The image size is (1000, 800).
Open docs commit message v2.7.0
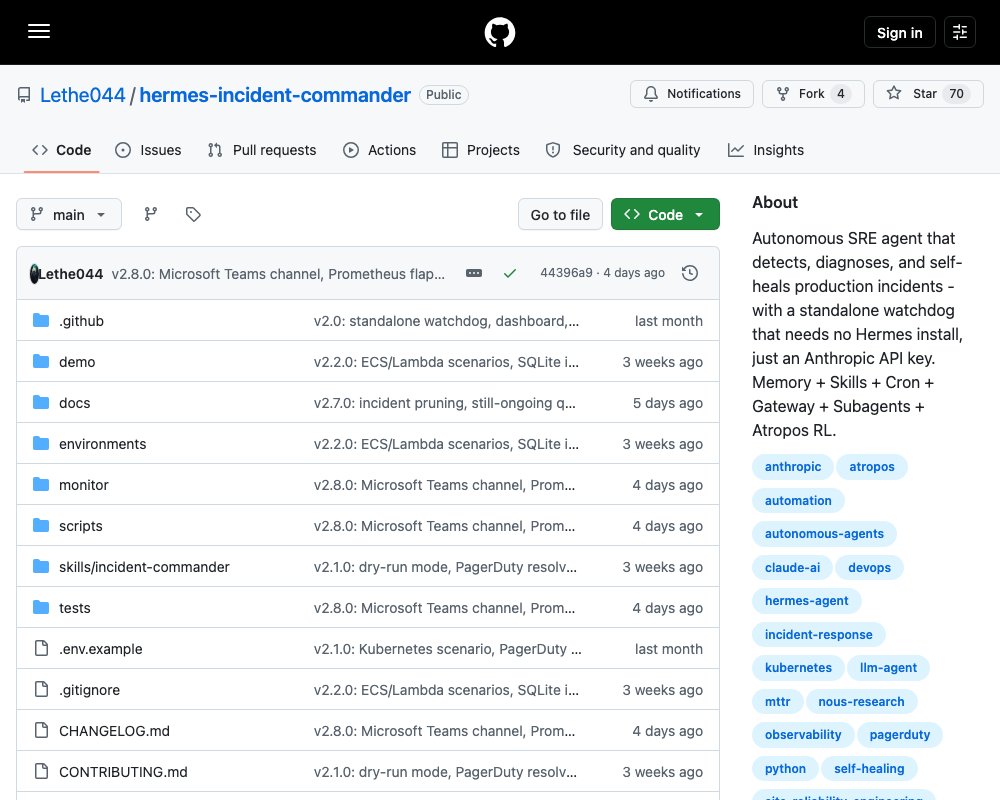pyautogui.click(x=445, y=403)
